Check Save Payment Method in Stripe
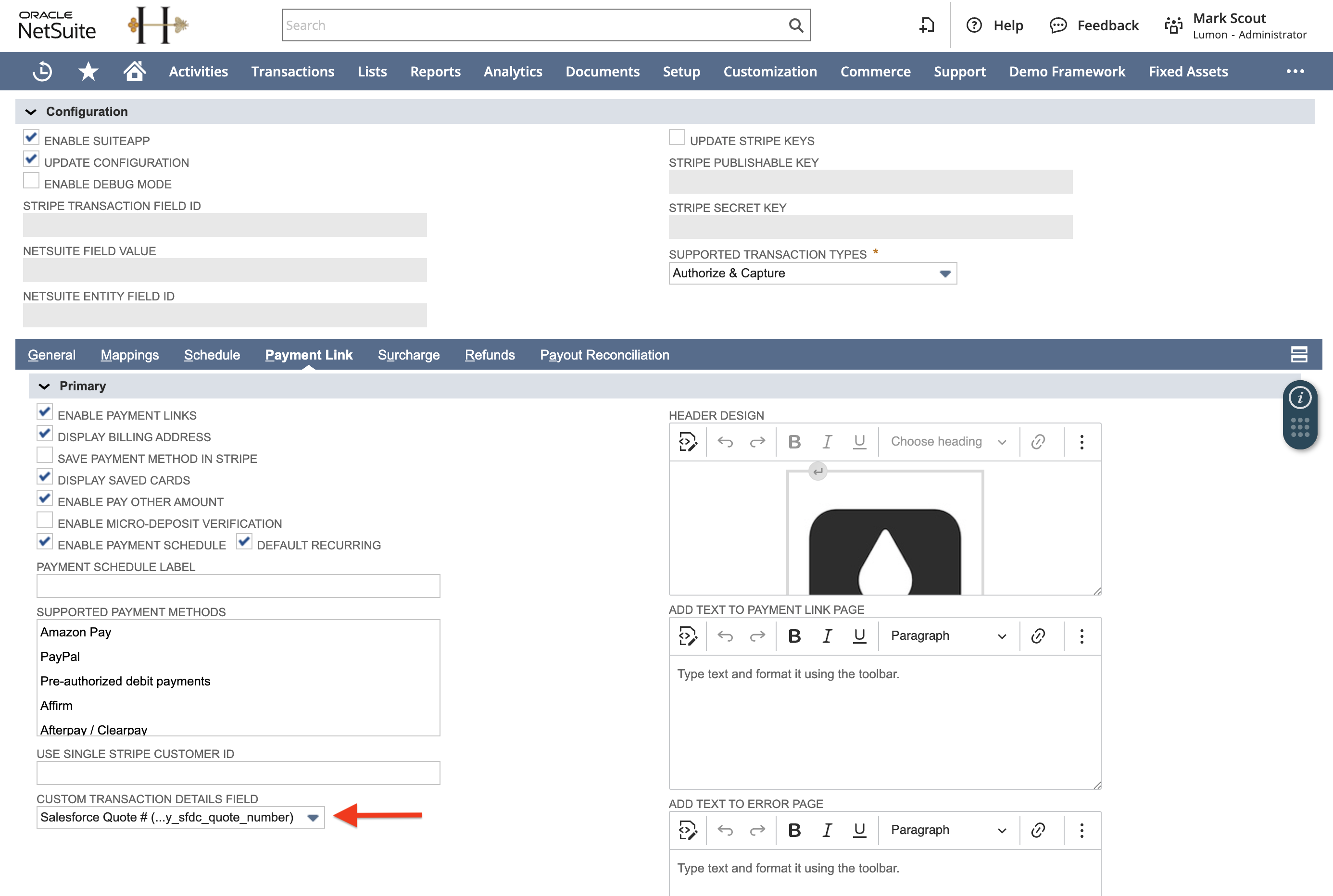 pyautogui.click(x=45, y=455)
